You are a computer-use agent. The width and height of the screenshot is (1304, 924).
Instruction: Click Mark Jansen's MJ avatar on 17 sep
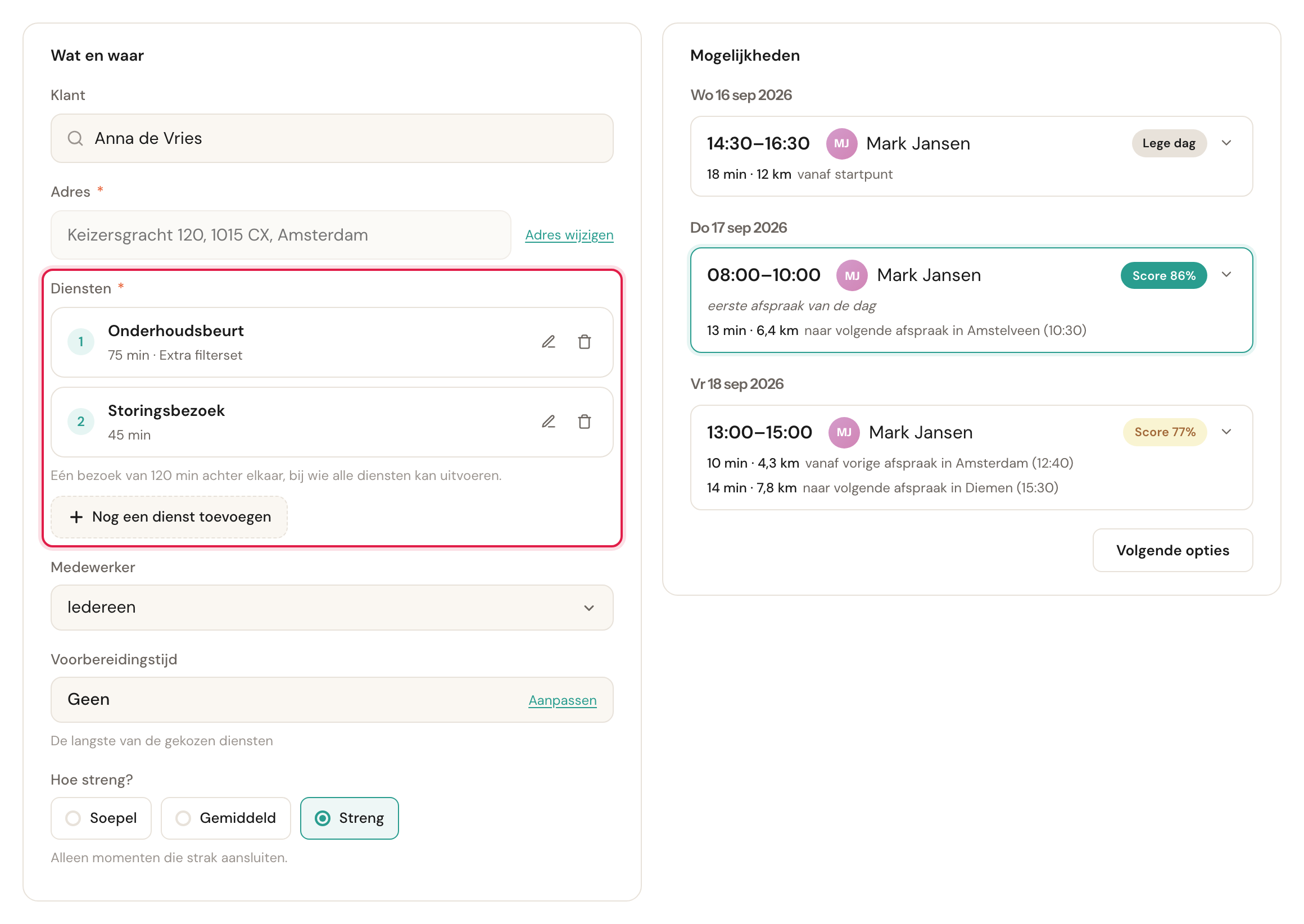click(x=851, y=275)
